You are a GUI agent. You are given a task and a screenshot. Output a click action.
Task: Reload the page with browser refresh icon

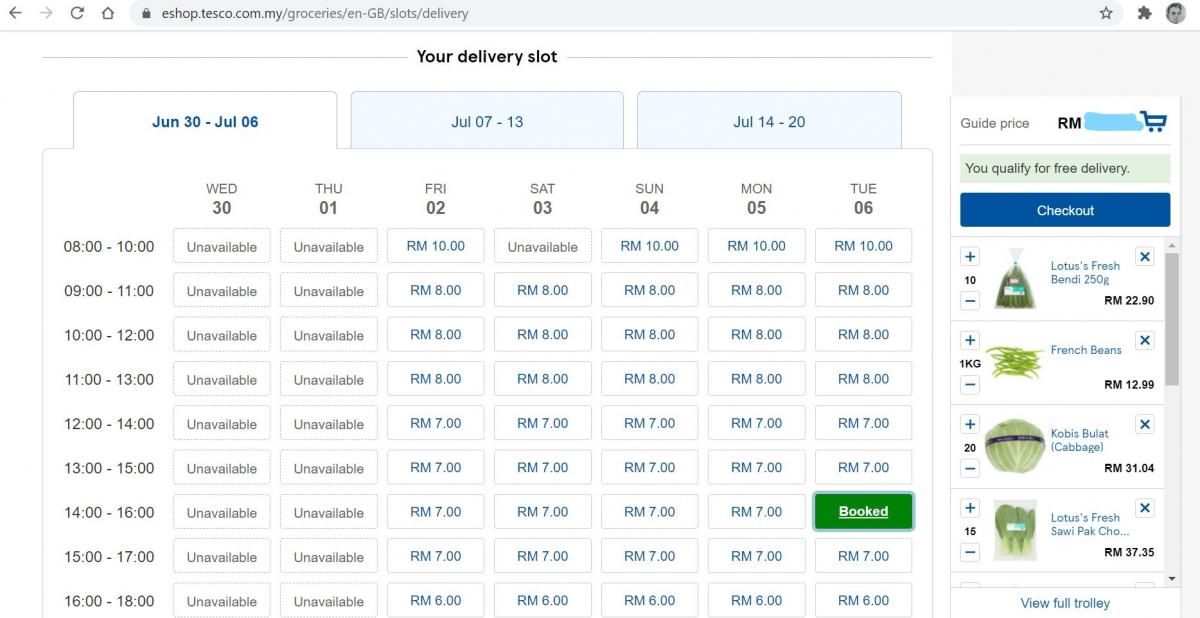coord(77,14)
